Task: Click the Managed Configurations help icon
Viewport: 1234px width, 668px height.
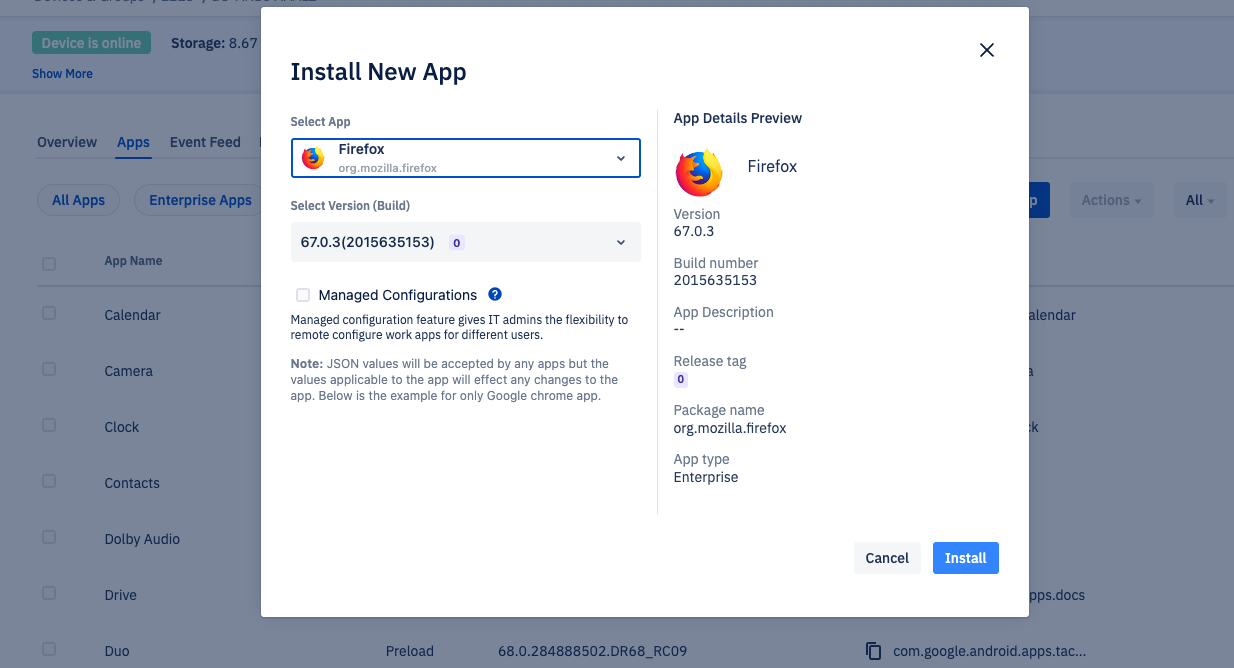Action: click(x=495, y=294)
